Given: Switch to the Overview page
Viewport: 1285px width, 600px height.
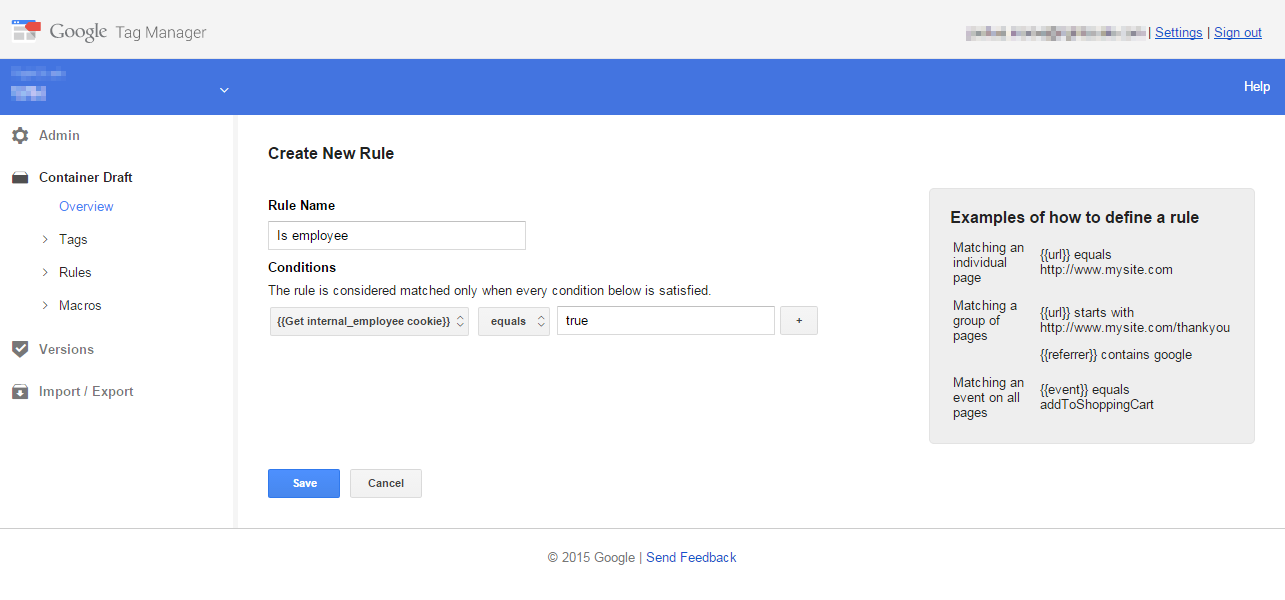Looking at the screenshot, I should [x=86, y=206].
